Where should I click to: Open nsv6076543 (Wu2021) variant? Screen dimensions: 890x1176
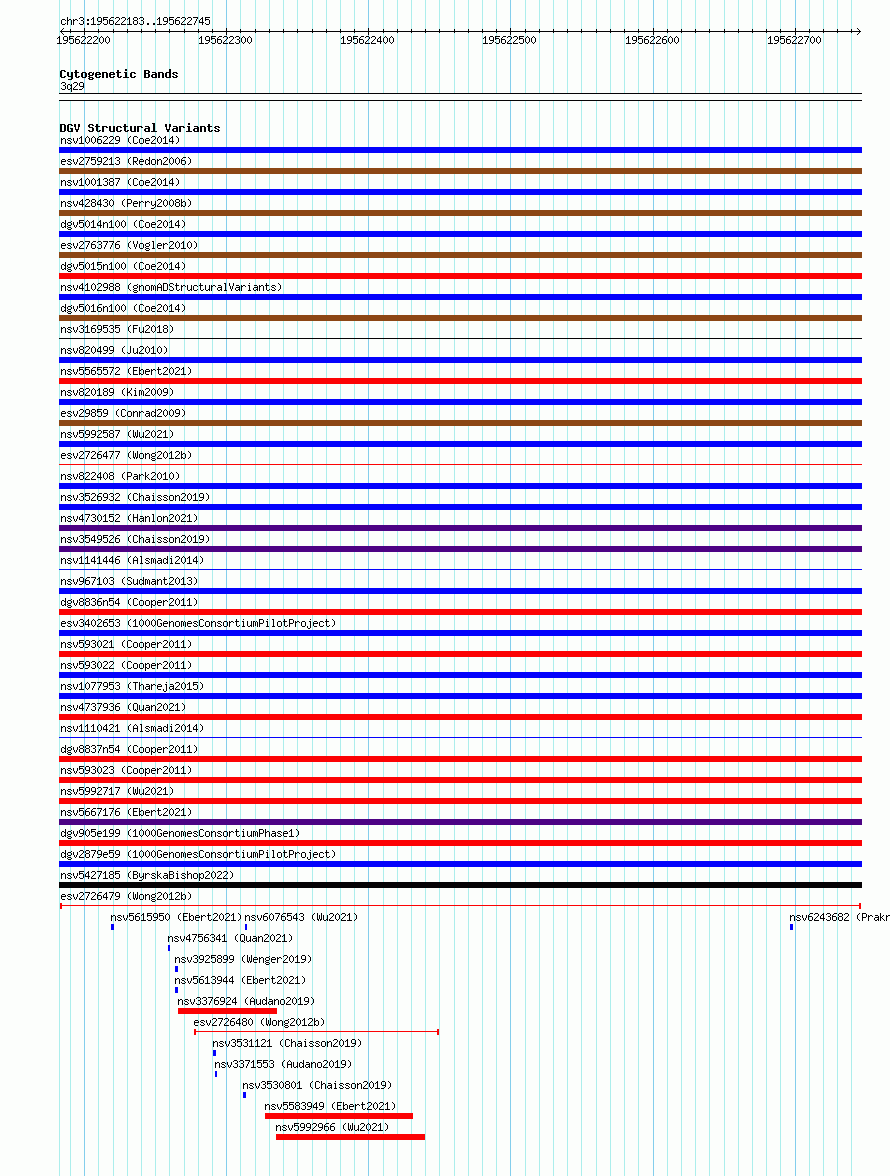[x=301, y=917]
